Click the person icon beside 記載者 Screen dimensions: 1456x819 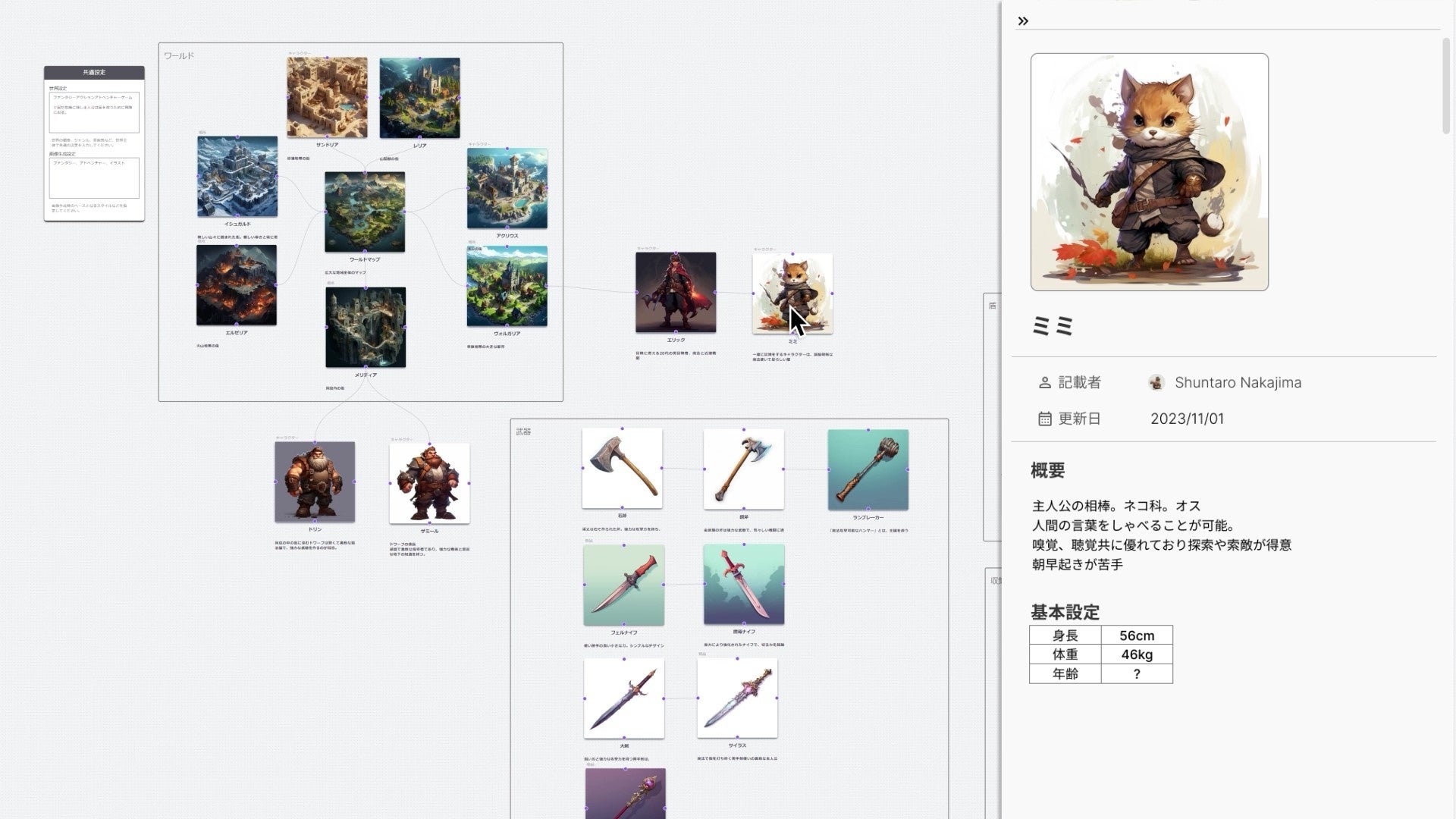(x=1044, y=383)
